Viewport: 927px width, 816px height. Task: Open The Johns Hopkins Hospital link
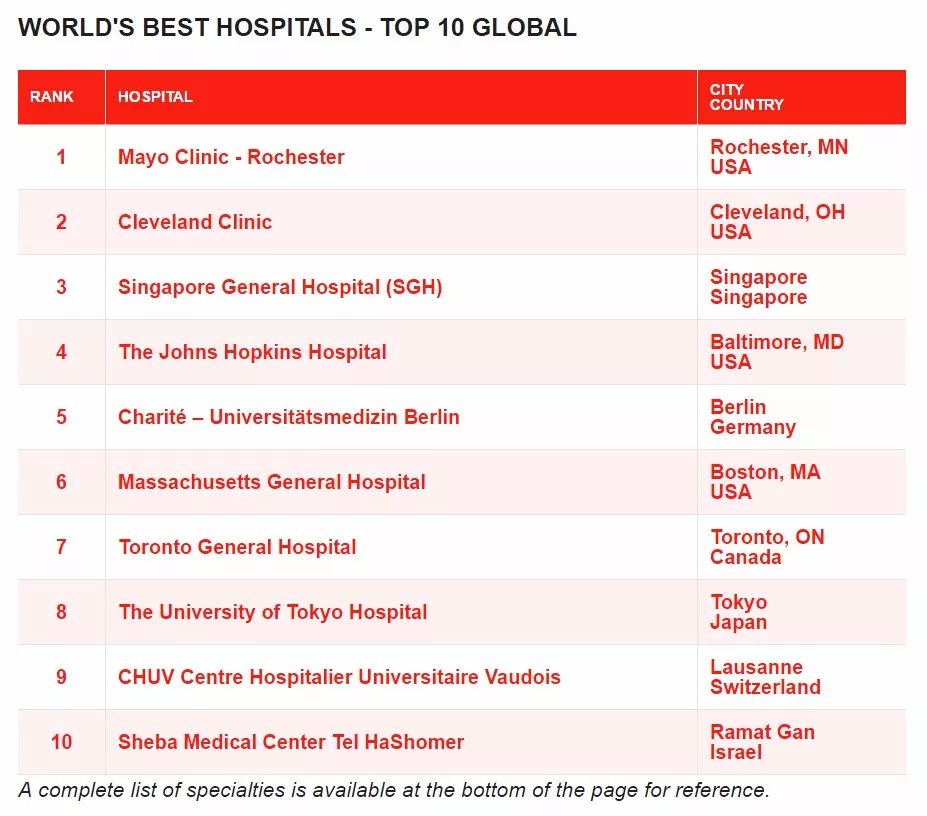click(x=252, y=352)
